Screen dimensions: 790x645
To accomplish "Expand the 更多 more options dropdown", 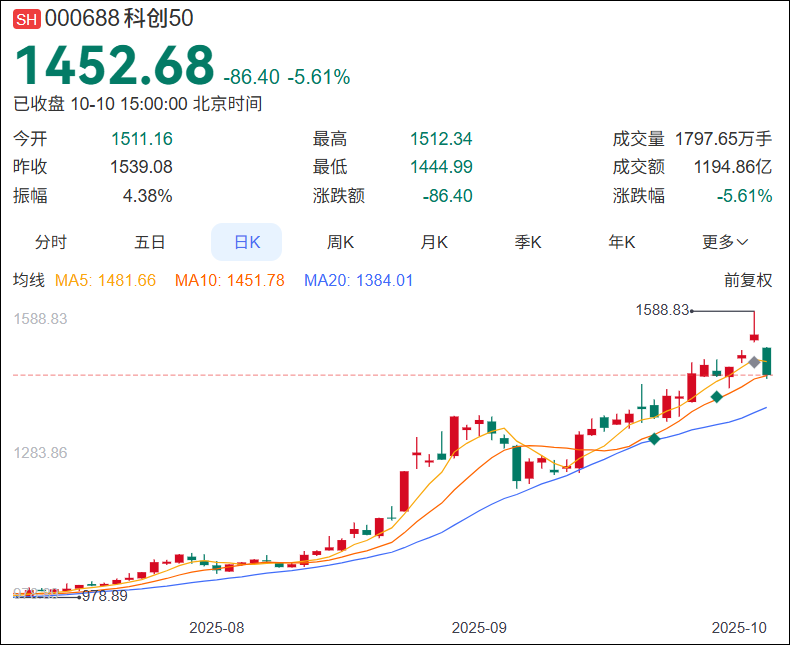I will click(725, 242).
